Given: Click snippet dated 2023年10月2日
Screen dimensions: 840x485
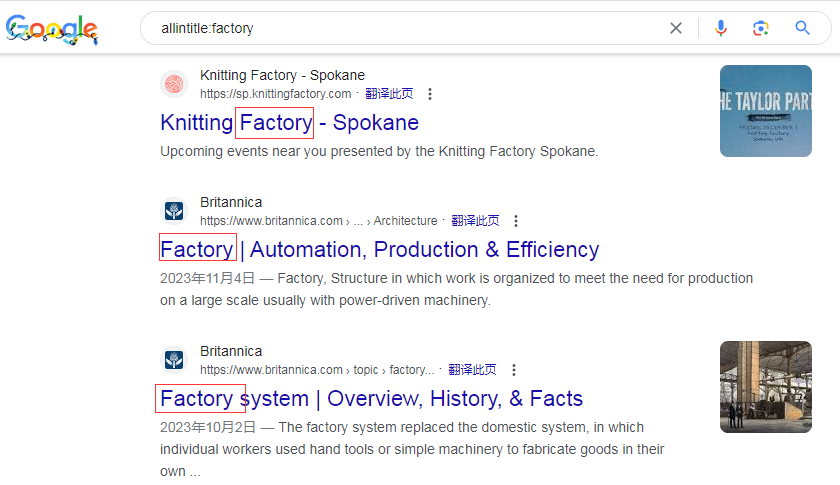Looking at the screenshot, I should (x=412, y=449).
